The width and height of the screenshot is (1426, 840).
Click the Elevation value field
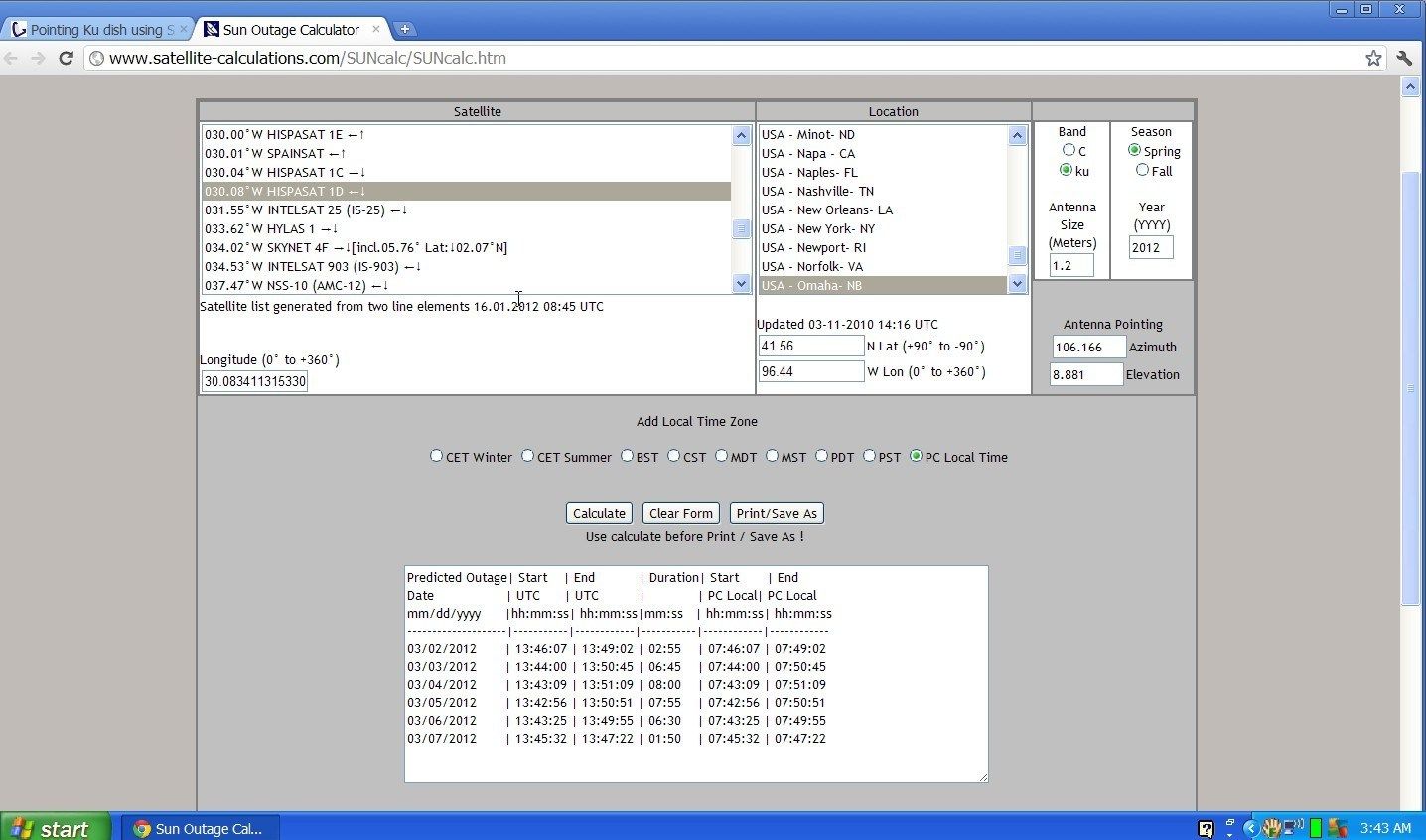(x=1086, y=374)
